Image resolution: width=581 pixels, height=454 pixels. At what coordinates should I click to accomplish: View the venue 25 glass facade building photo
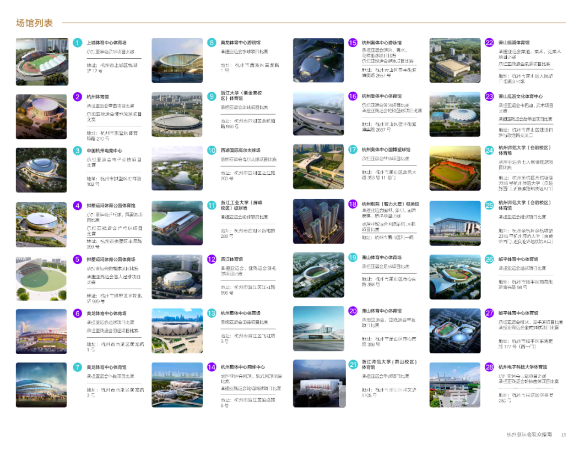[x=455, y=223]
